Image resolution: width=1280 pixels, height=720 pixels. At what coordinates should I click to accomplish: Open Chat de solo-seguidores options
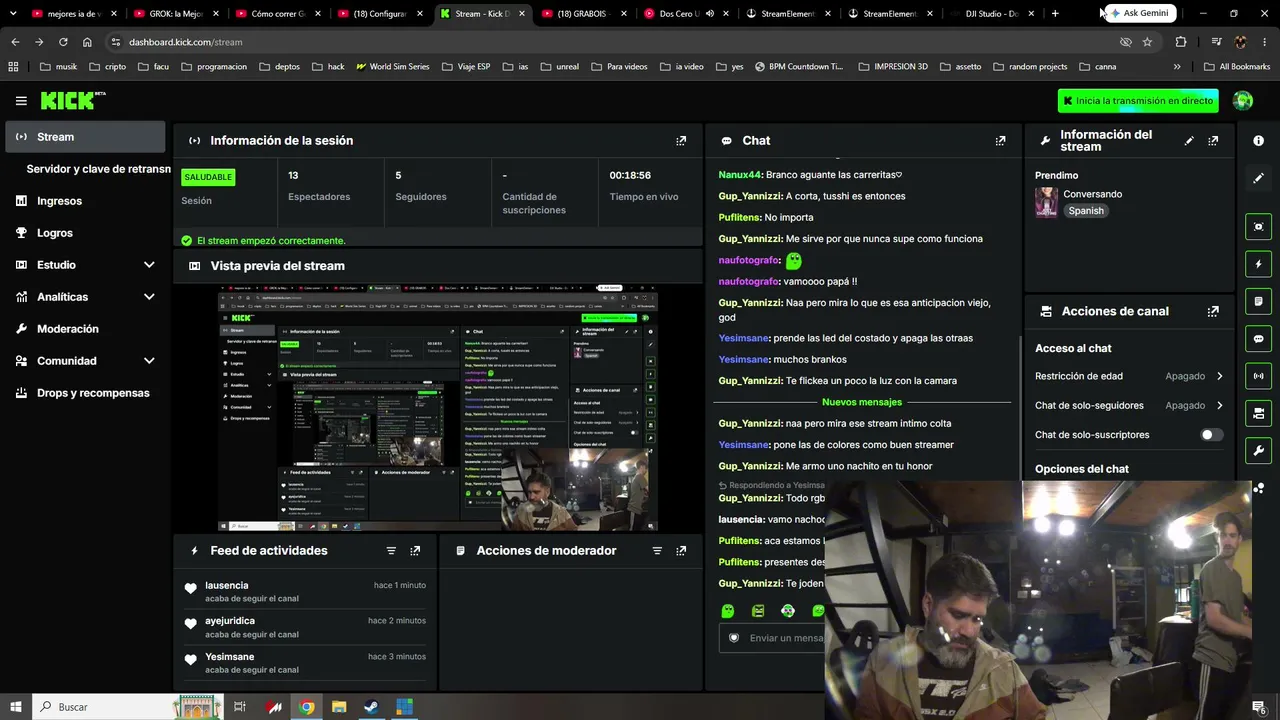[1129, 405]
